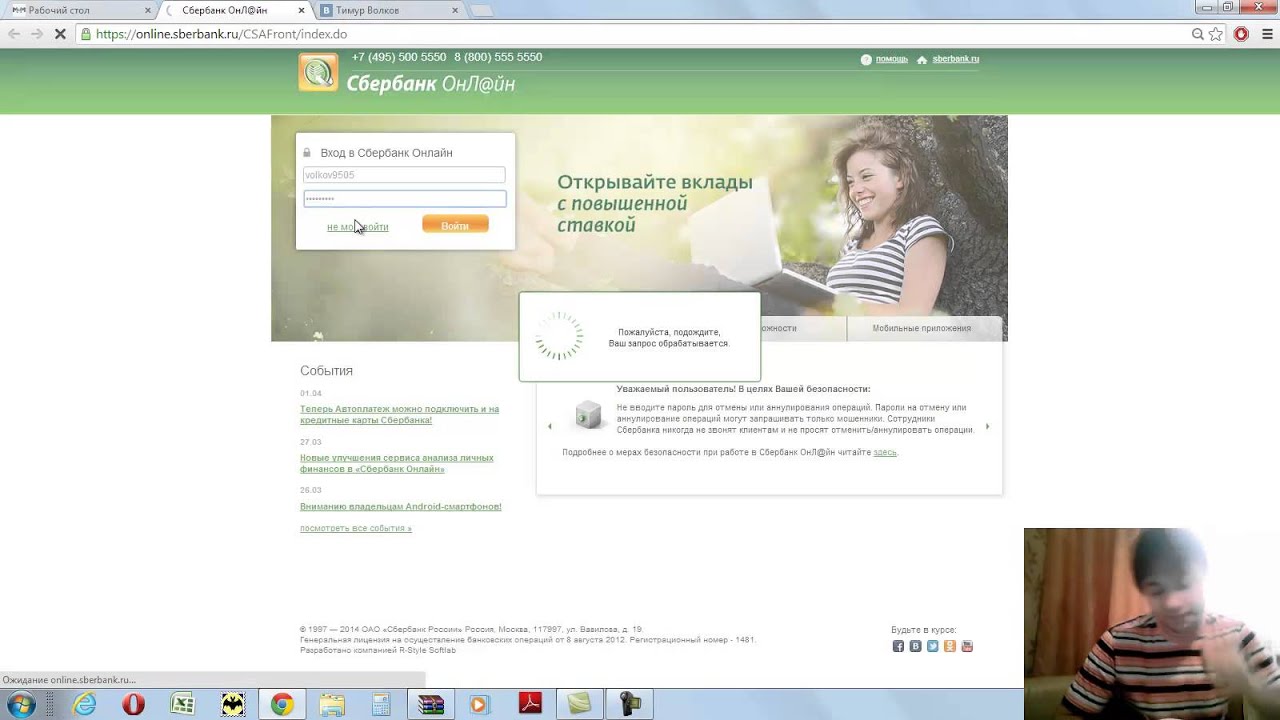The width and height of the screenshot is (1280, 720).
Task: Focus the login field containing volkov9505
Action: [404, 175]
